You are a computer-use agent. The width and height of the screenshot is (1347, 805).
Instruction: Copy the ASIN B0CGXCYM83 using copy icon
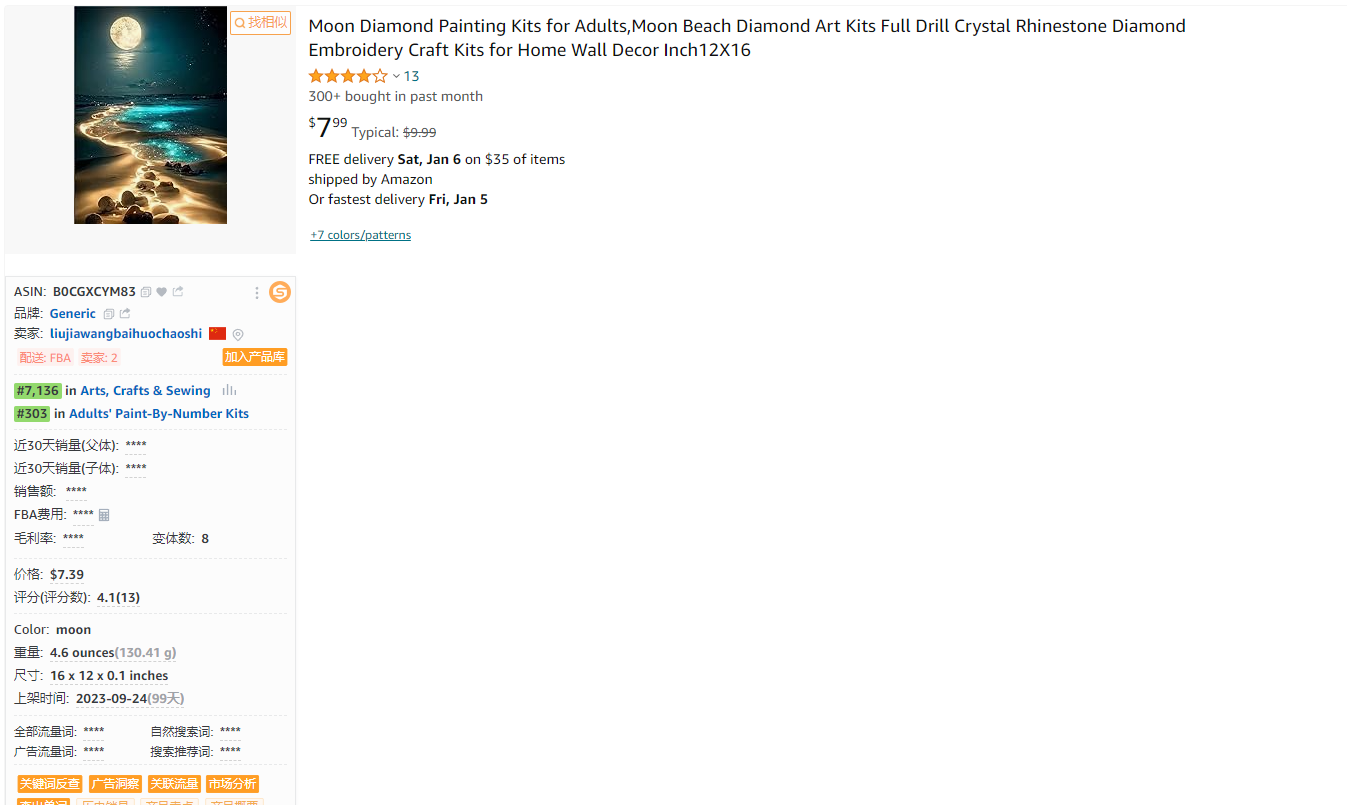[146, 292]
